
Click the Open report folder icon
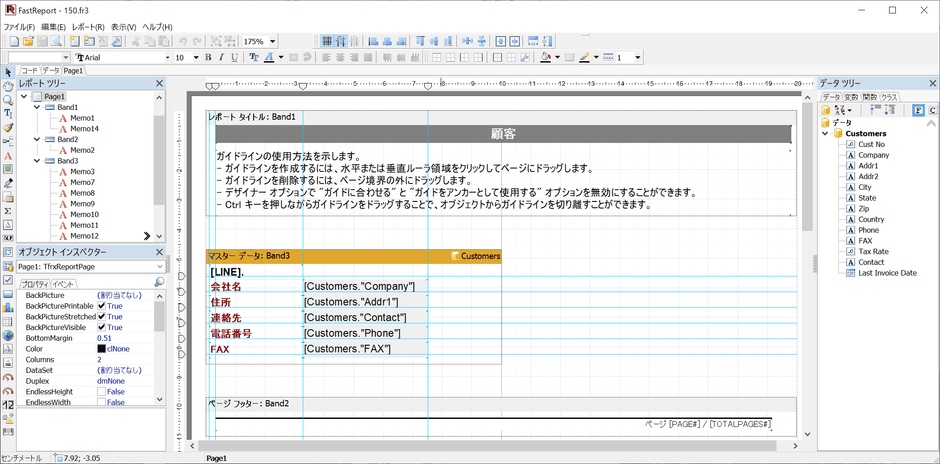point(28,41)
